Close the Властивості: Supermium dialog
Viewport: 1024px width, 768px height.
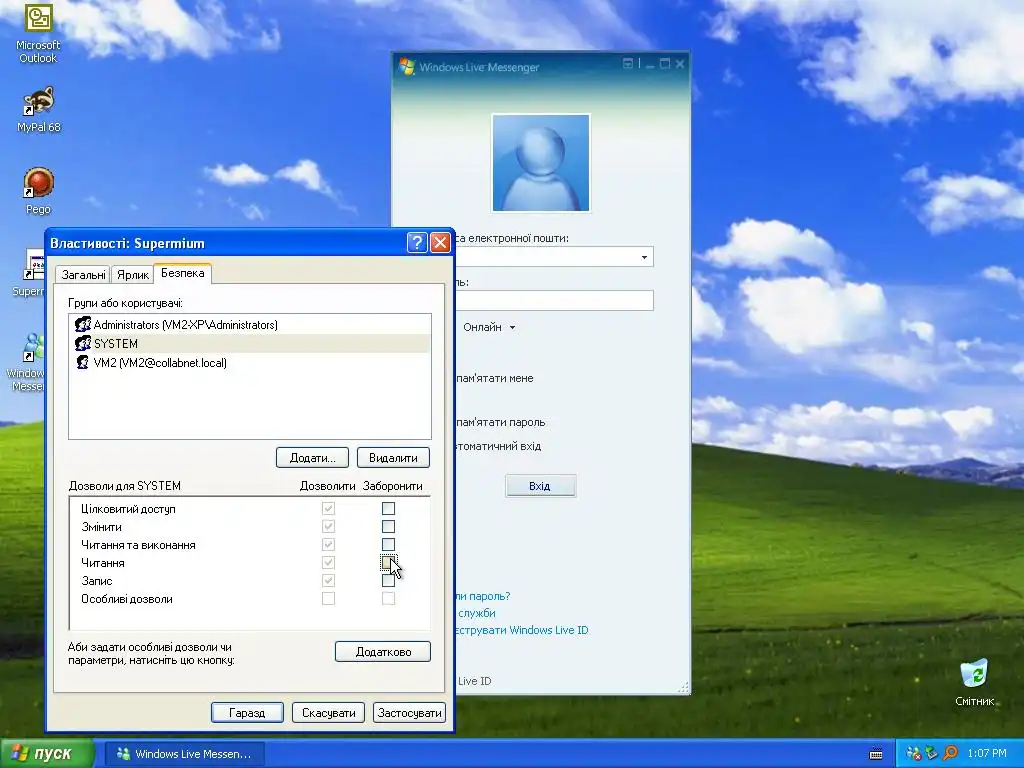(x=440, y=243)
